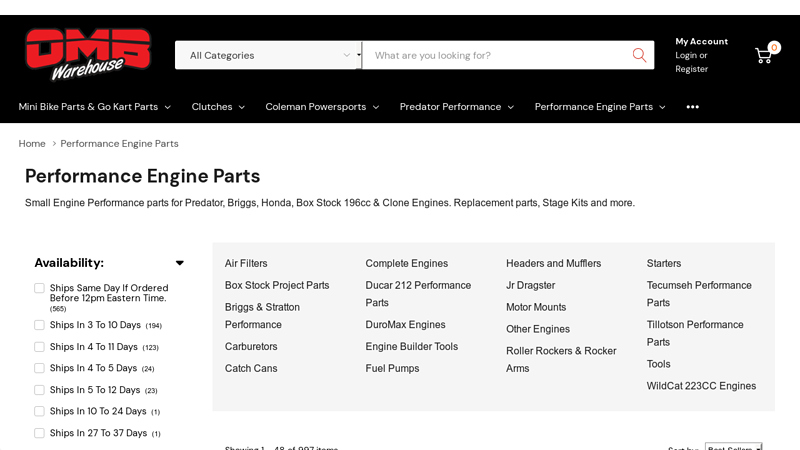The image size is (800, 450).
Task: Open Box Stock Project Parts category
Action: coord(277,285)
